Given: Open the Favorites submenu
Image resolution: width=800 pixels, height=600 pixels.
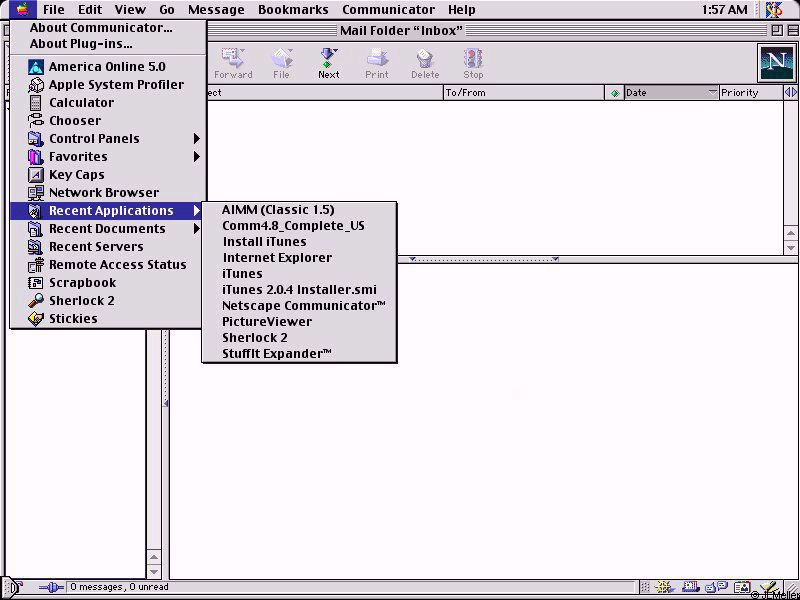Looking at the screenshot, I should (x=78, y=157).
